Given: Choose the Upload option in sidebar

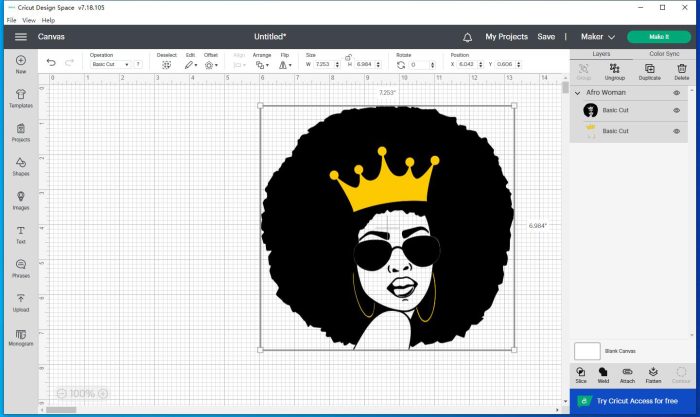Looking at the screenshot, I should pyautogui.click(x=21, y=303).
